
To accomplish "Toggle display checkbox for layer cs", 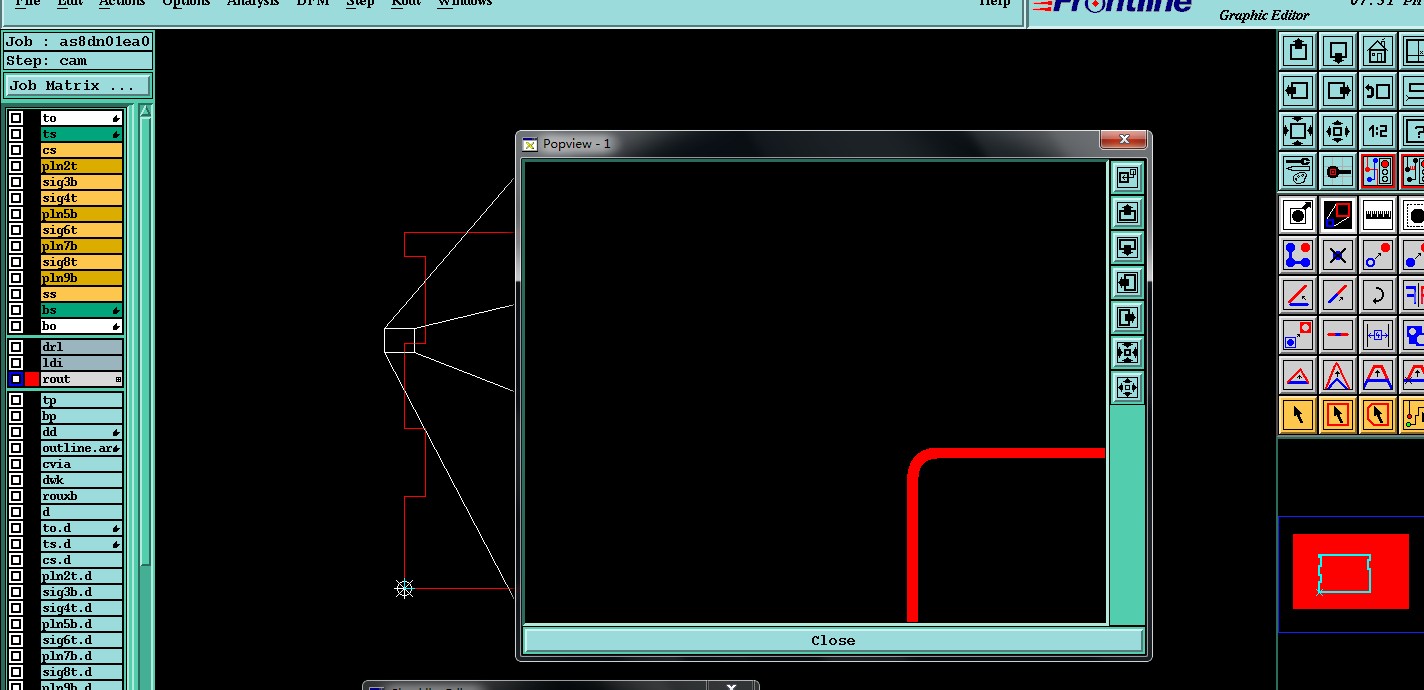I will (x=16, y=150).
